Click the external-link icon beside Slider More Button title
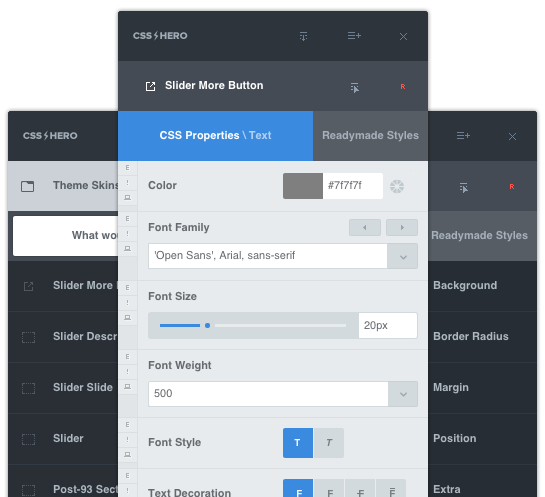 [151, 86]
